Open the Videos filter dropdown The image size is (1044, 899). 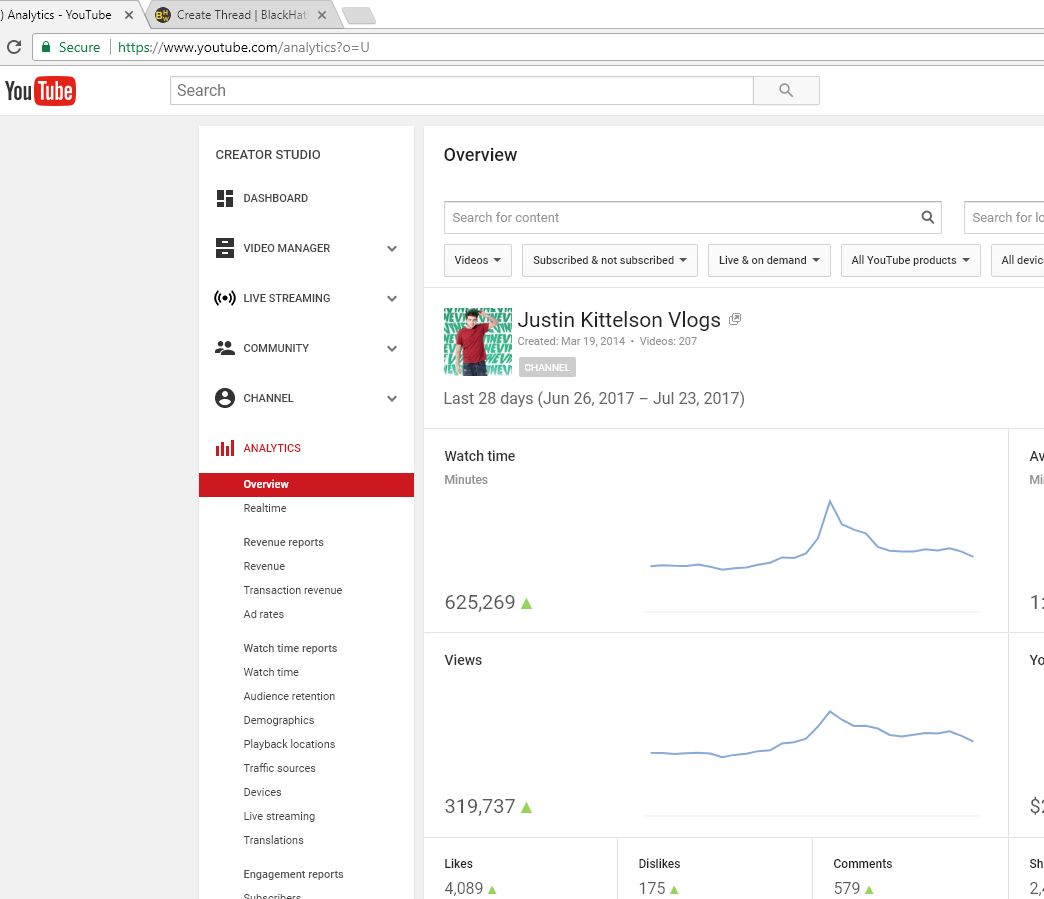coord(477,260)
